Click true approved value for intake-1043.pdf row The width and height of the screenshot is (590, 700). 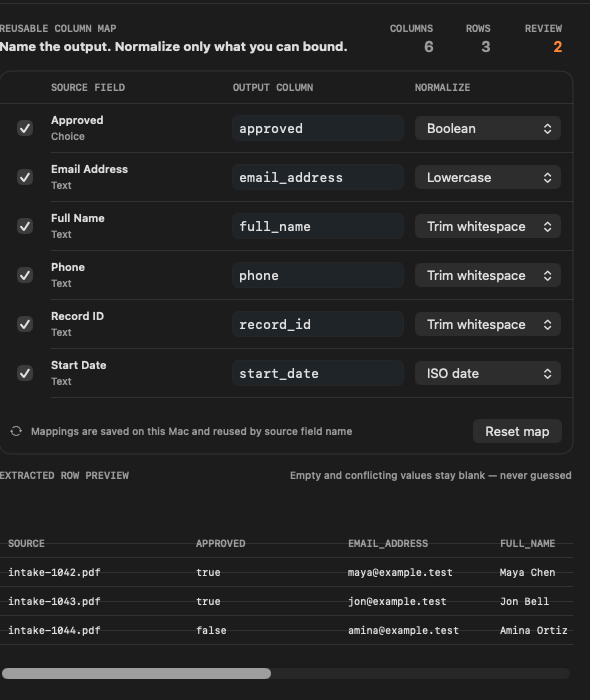(208, 601)
